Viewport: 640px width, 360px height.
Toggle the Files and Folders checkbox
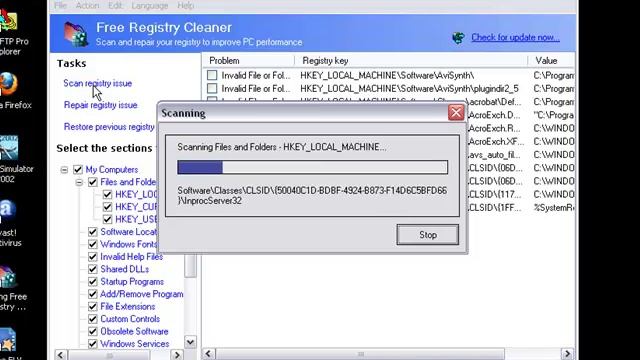coord(93,182)
